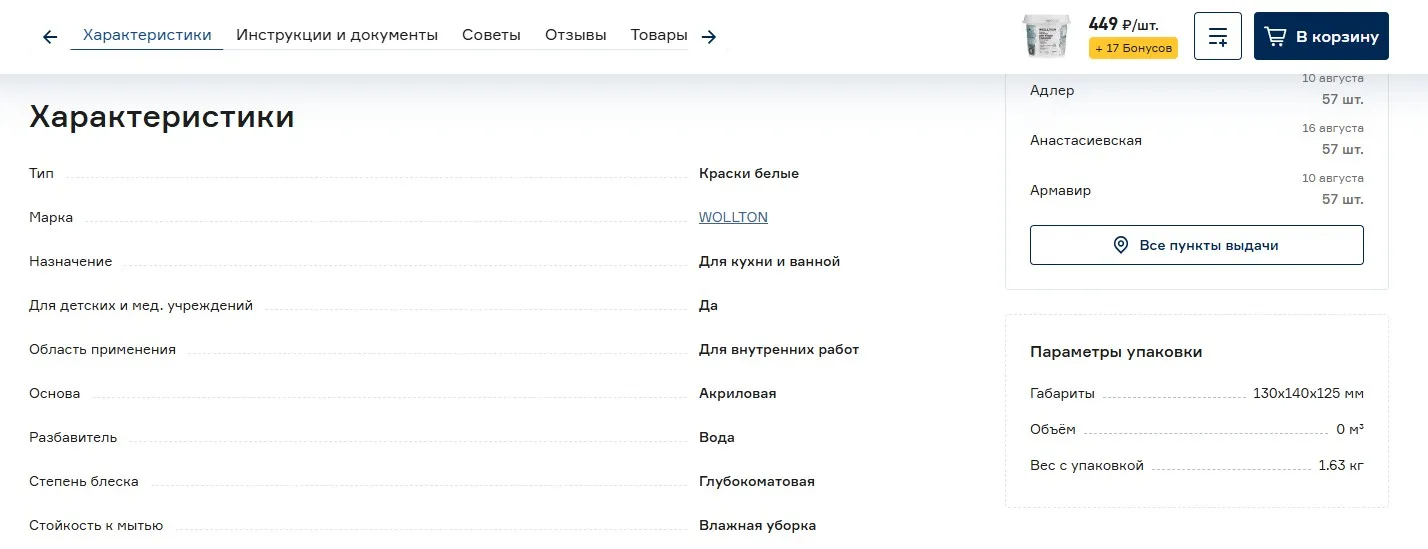Open the Товары tab
Image resolution: width=1428 pixels, height=549 pixels.
point(659,35)
